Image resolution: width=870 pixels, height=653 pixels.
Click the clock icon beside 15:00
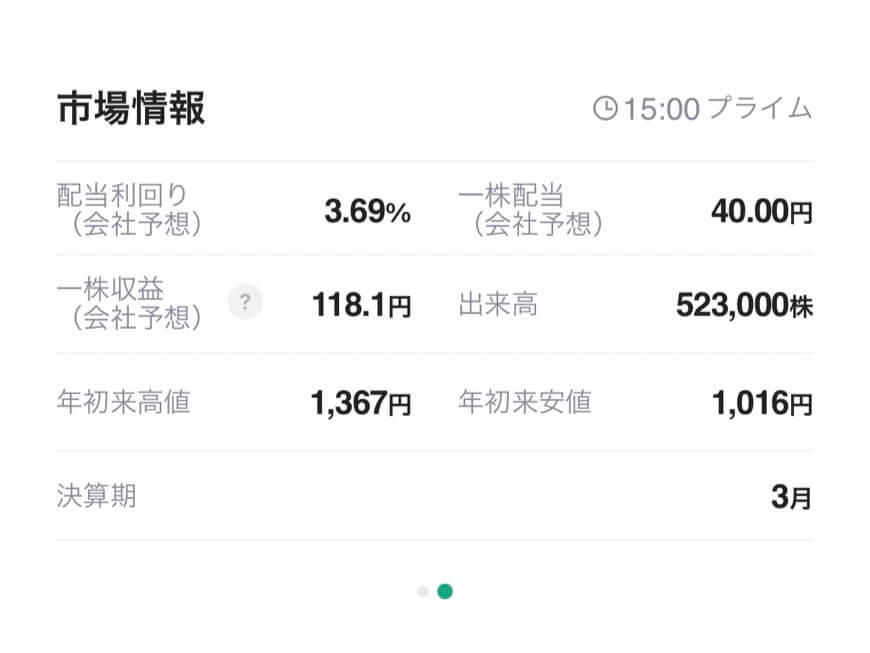tap(605, 108)
